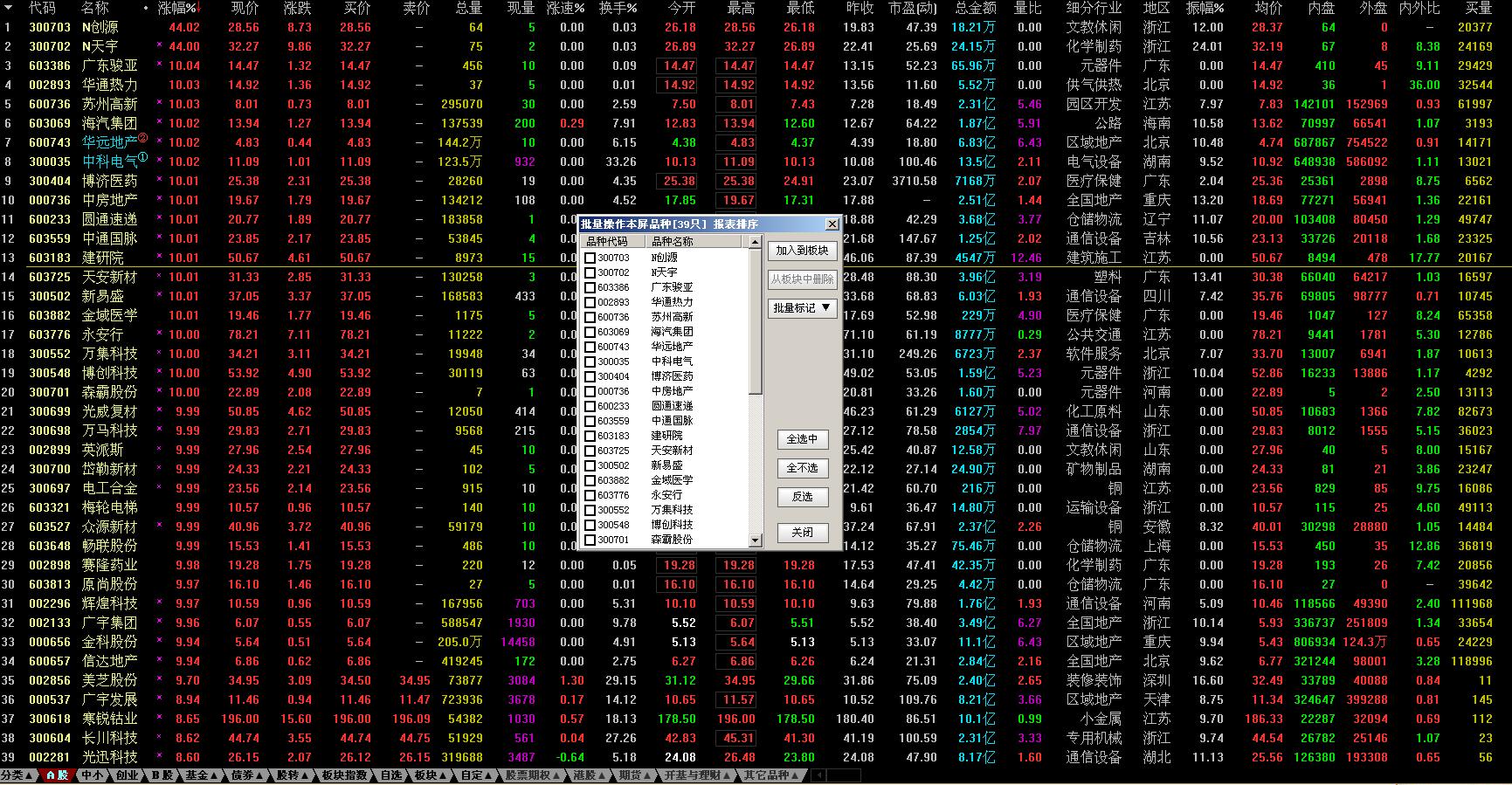Click the list scrollbar up arrow
This screenshot has width=1512, height=785.
pos(756,242)
